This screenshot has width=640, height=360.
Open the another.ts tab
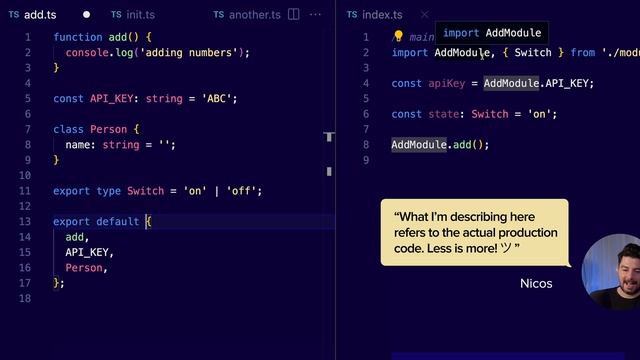pyautogui.click(x=255, y=15)
